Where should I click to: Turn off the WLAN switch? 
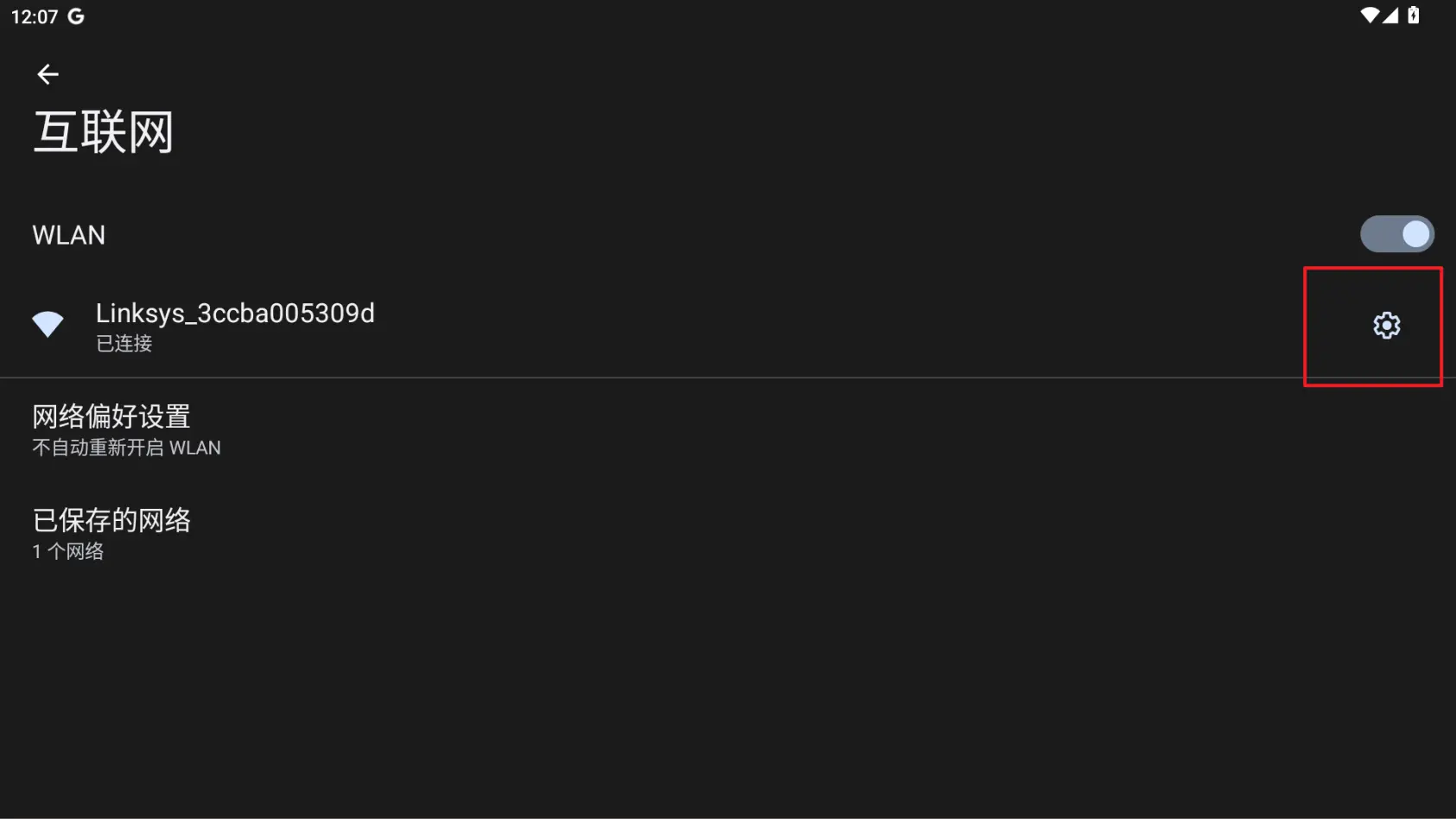click(x=1396, y=234)
